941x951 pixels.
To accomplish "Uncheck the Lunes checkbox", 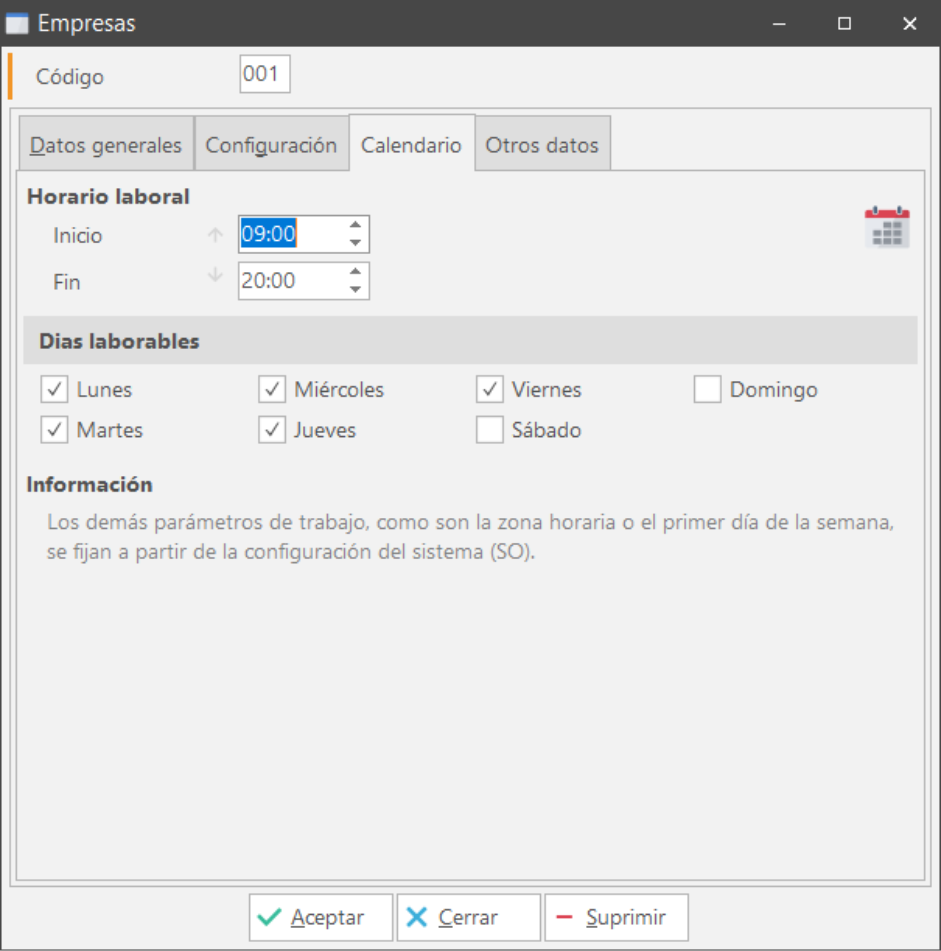I will point(54,389).
